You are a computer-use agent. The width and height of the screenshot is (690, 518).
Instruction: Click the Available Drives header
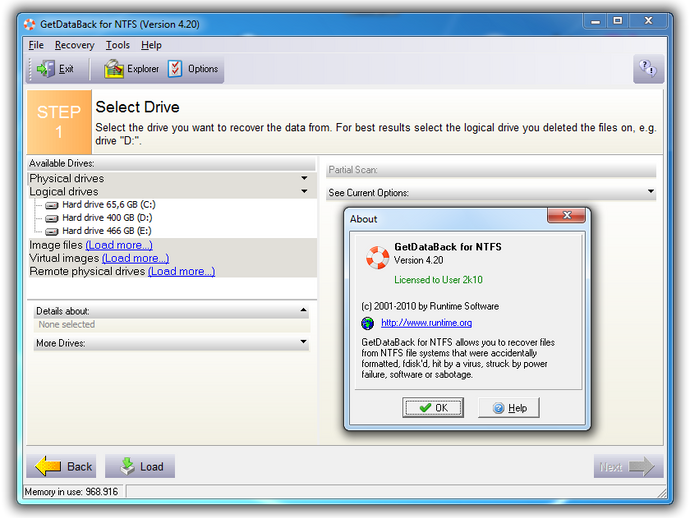171,163
